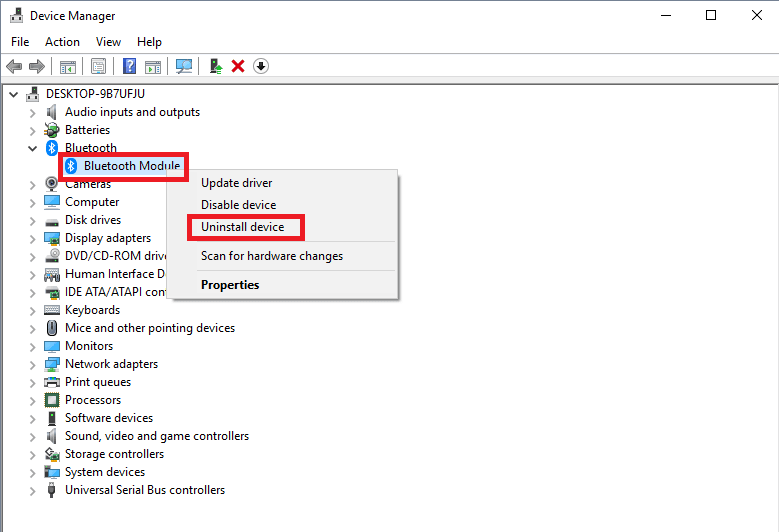Choose Disable device from the context menu
This screenshot has height=532, width=779.
(x=282, y=205)
